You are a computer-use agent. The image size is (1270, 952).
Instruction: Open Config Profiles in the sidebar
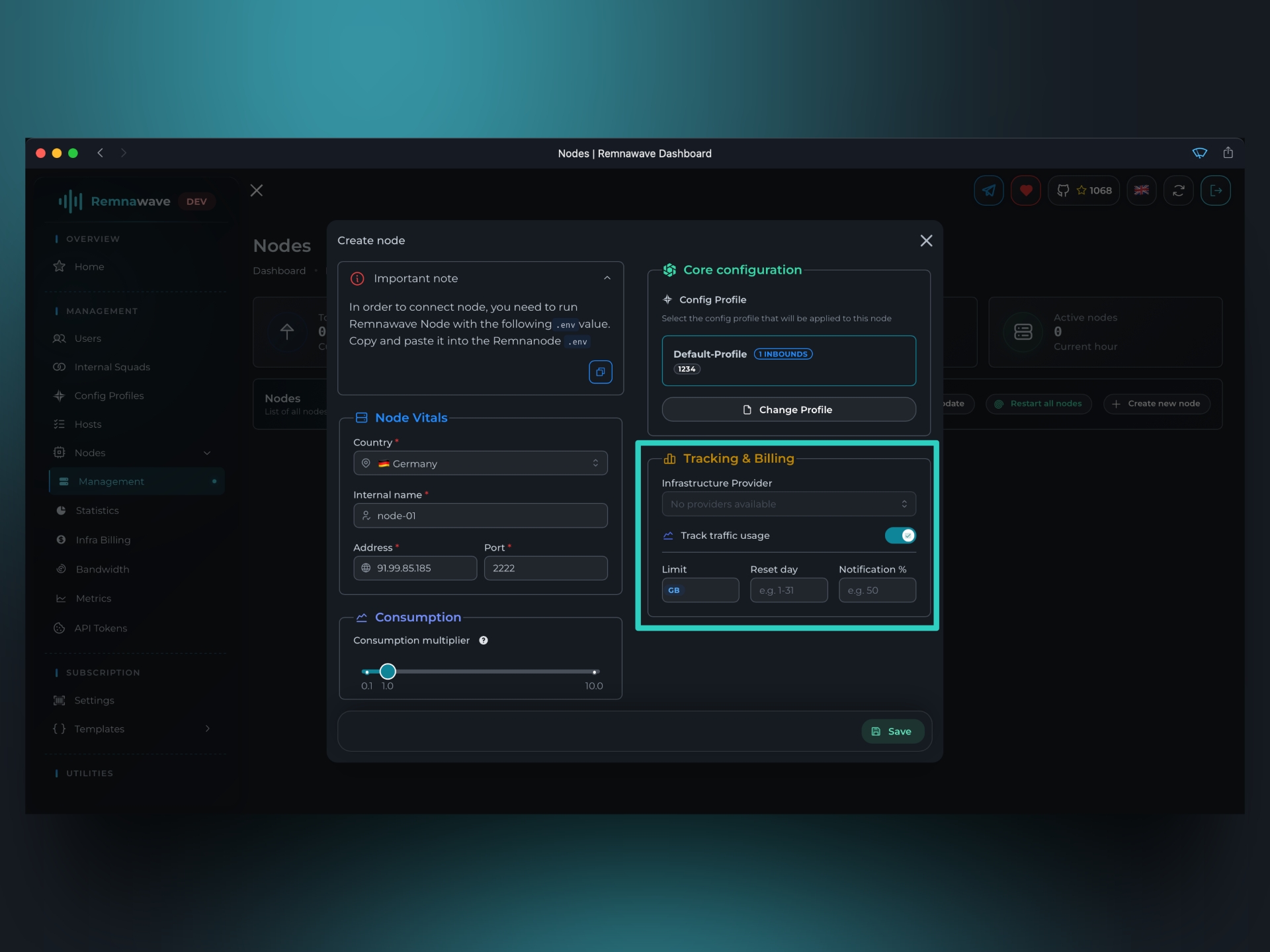[x=109, y=395]
